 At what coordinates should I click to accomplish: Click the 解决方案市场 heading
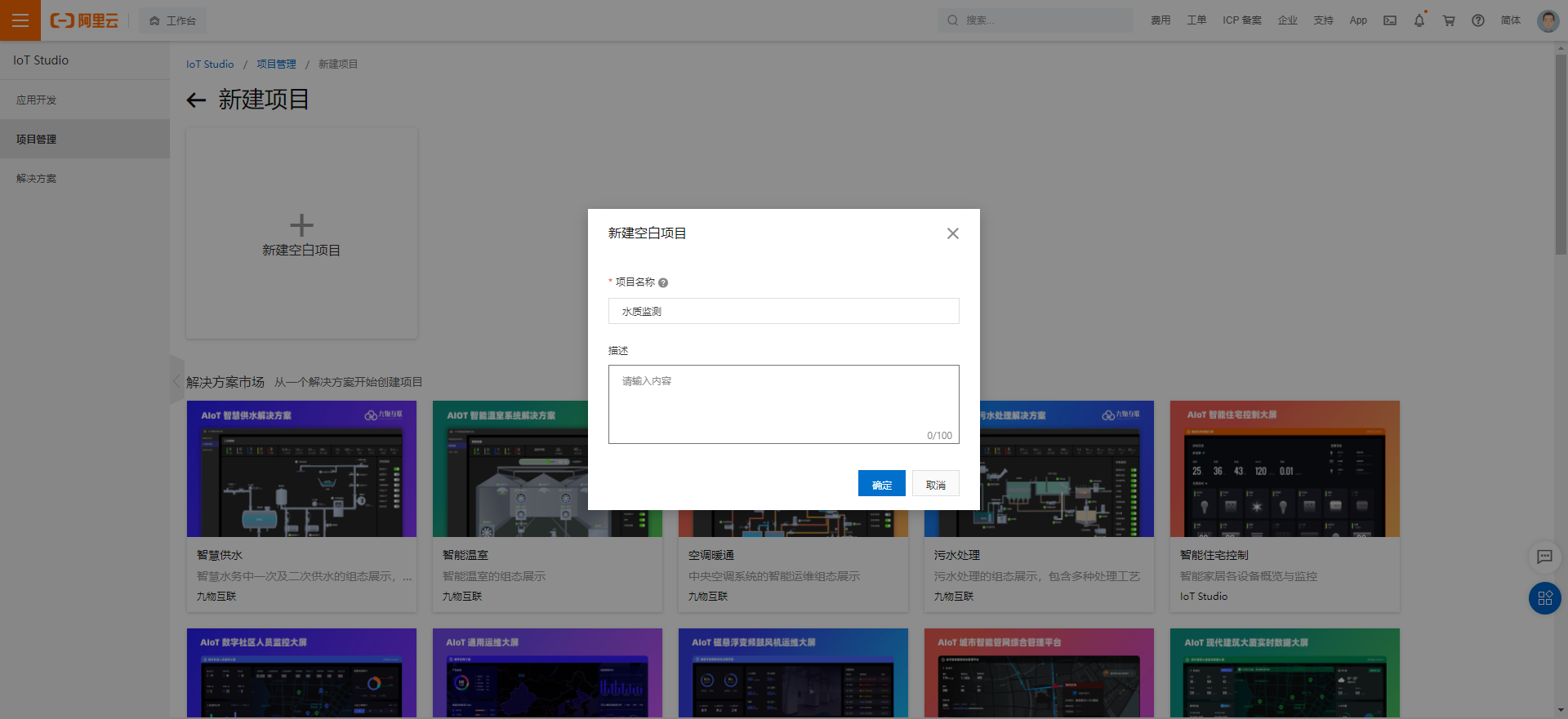[225, 382]
